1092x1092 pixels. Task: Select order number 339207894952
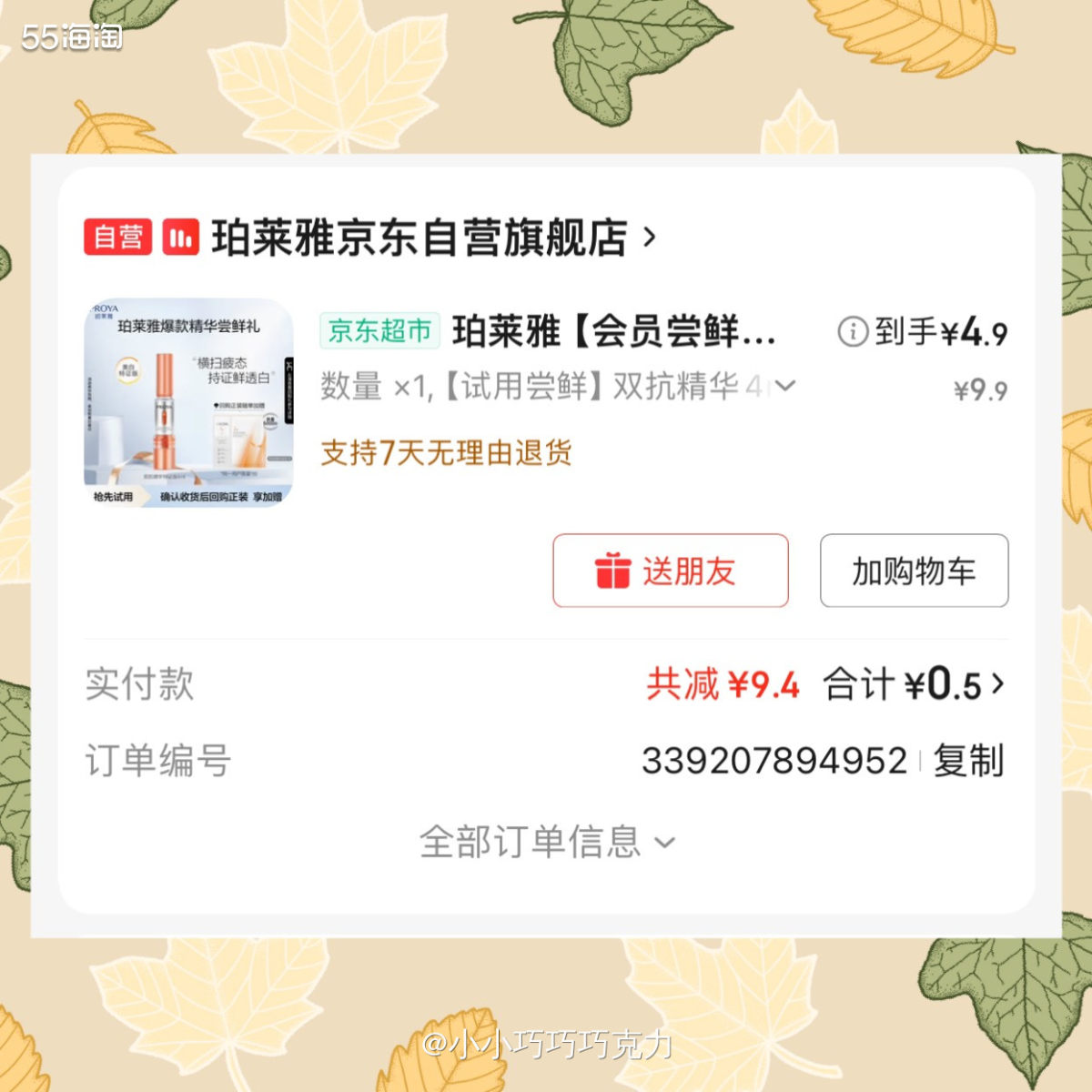[774, 761]
